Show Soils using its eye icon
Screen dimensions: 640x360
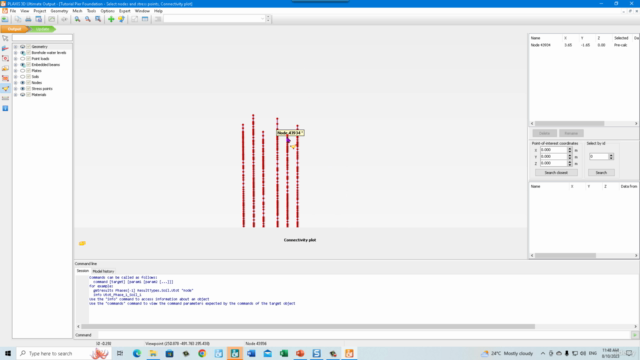(x=23, y=77)
